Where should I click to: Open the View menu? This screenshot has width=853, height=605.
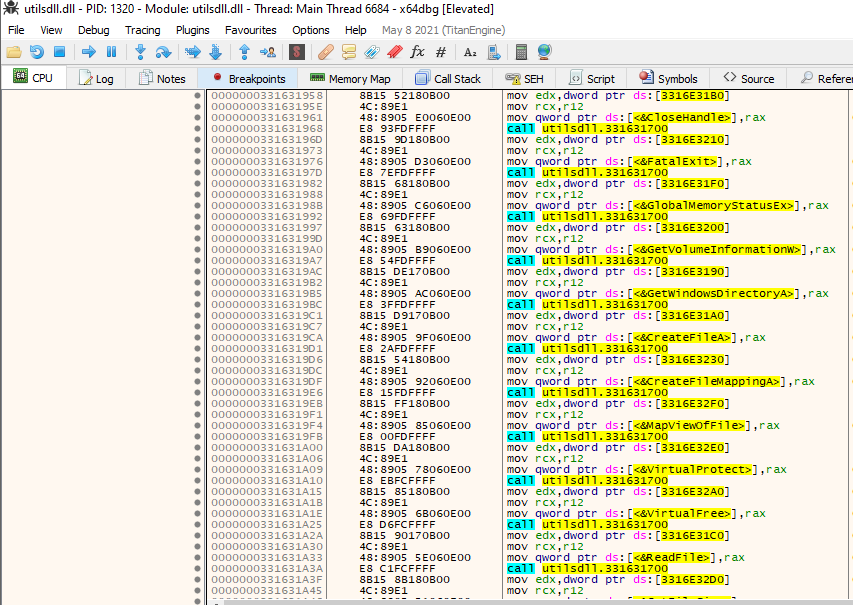pos(51,30)
